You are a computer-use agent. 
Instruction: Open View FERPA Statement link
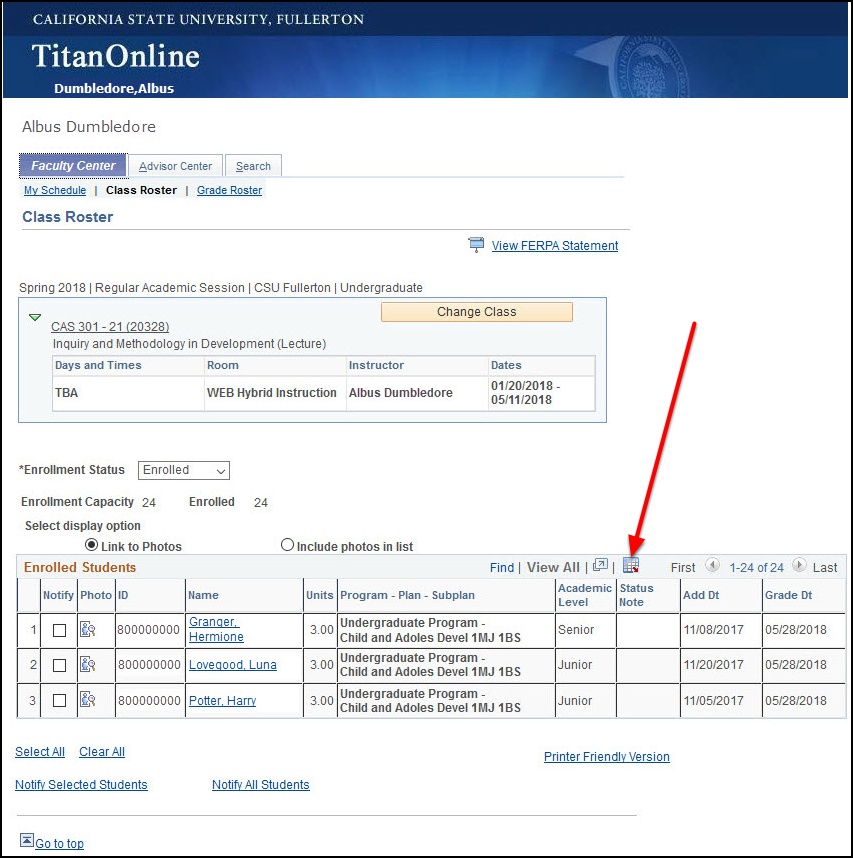(555, 246)
